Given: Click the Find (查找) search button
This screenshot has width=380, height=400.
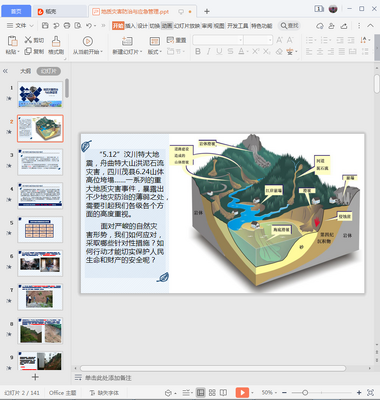Looking at the screenshot, I should (x=289, y=26).
